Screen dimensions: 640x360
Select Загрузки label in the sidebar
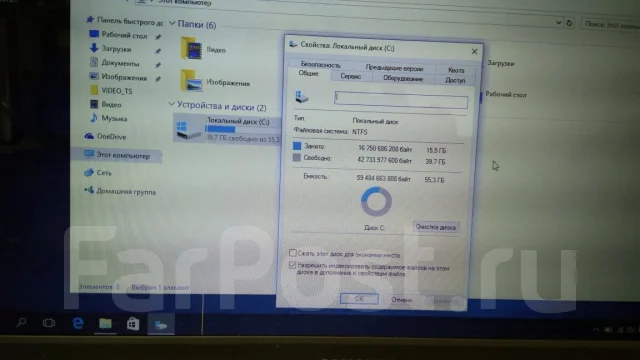[116, 49]
